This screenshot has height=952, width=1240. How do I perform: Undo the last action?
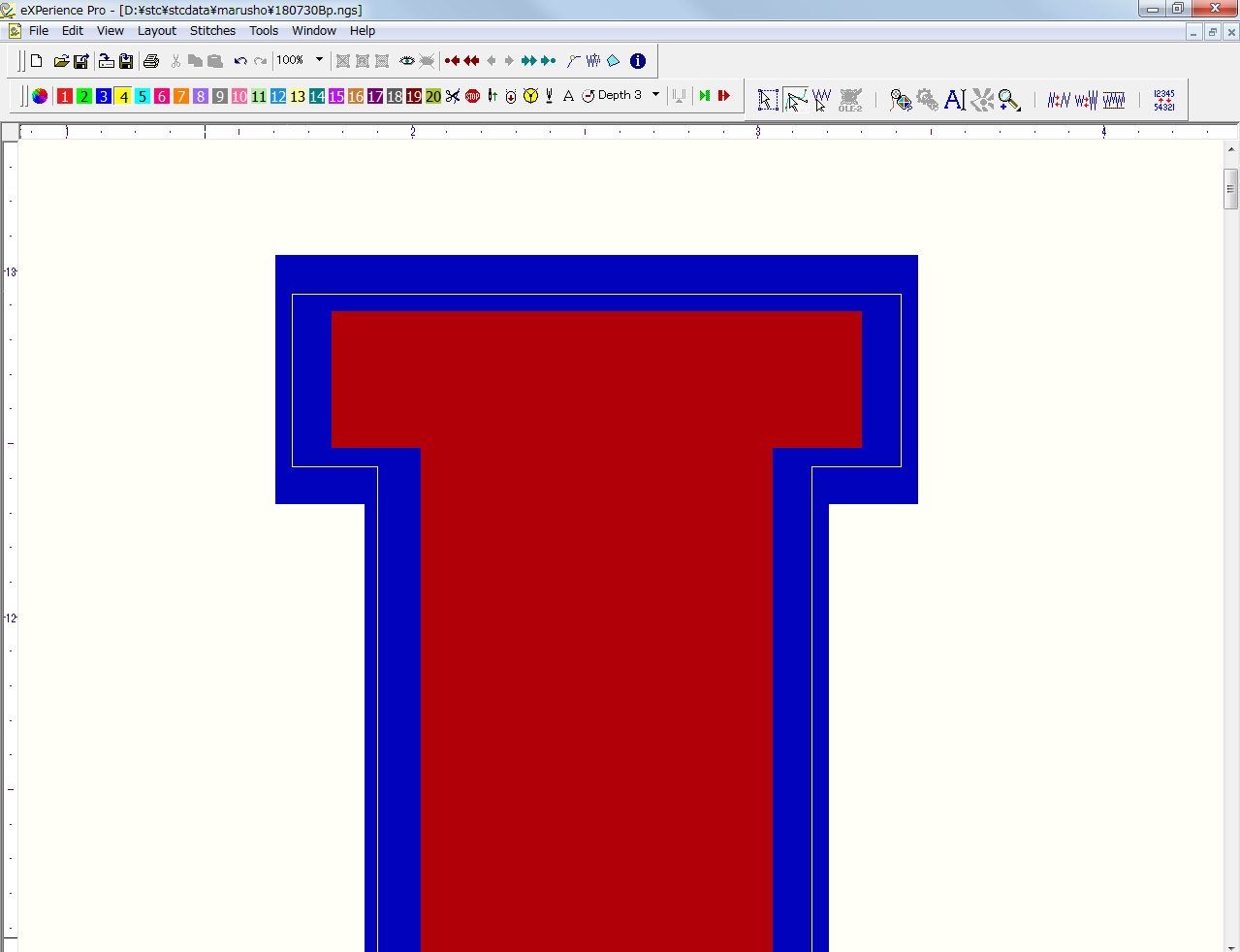pos(240,61)
